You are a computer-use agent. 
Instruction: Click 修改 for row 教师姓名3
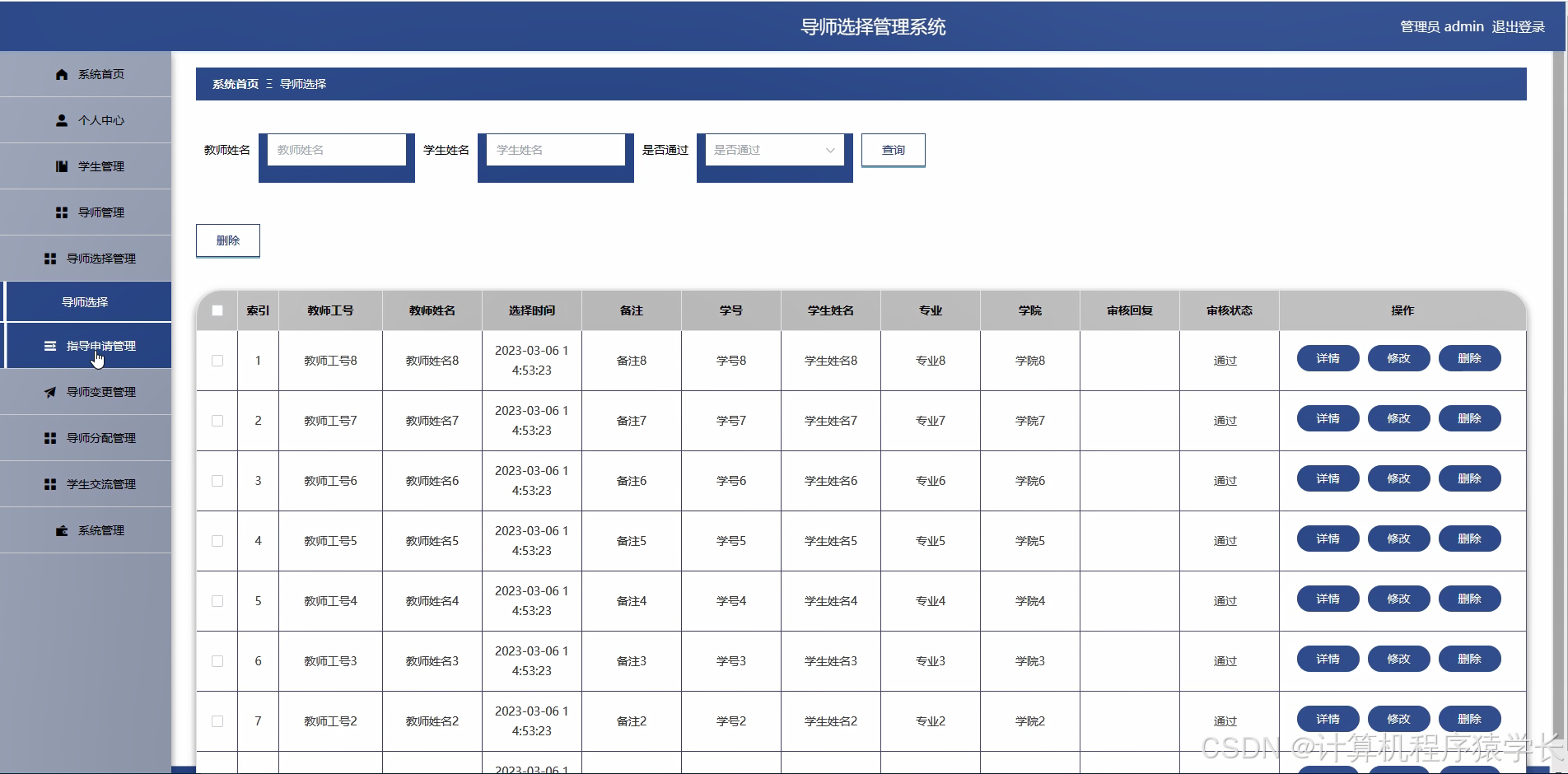pos(1398,659)
